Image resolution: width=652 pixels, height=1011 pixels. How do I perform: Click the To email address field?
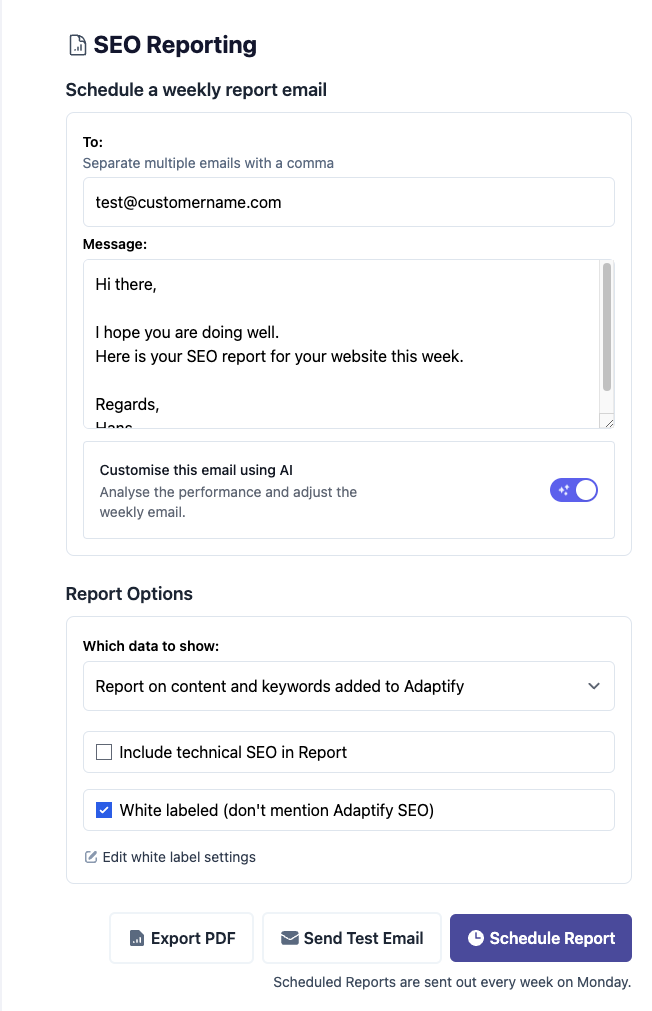pyautogui.click(x=348, y=202)
